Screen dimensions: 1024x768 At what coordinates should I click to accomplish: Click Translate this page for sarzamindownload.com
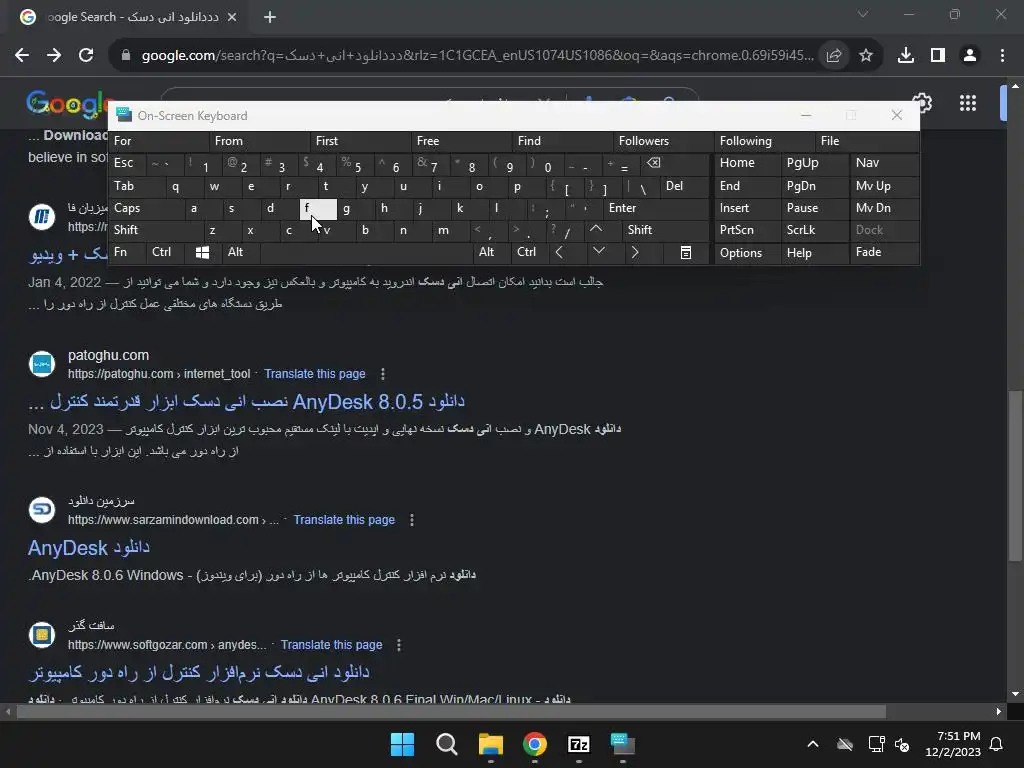point(344,520)
